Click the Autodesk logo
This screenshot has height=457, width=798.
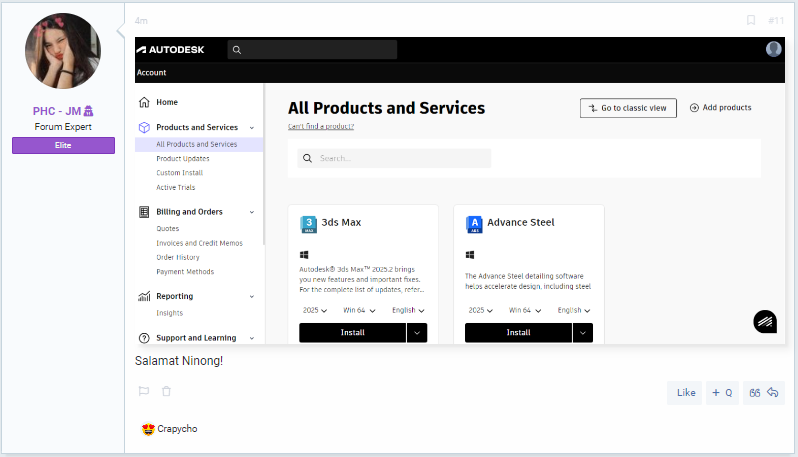[x=170, y=49]
